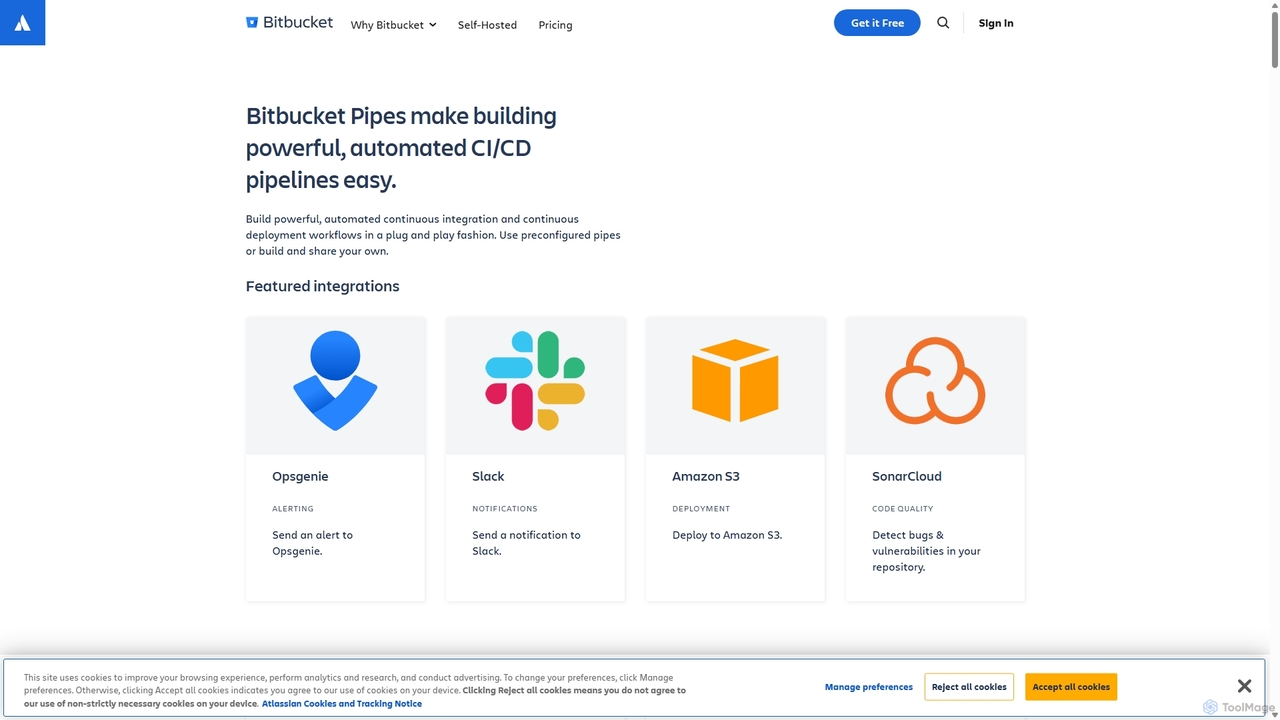Click Reject all cookies button

(969, 687)
